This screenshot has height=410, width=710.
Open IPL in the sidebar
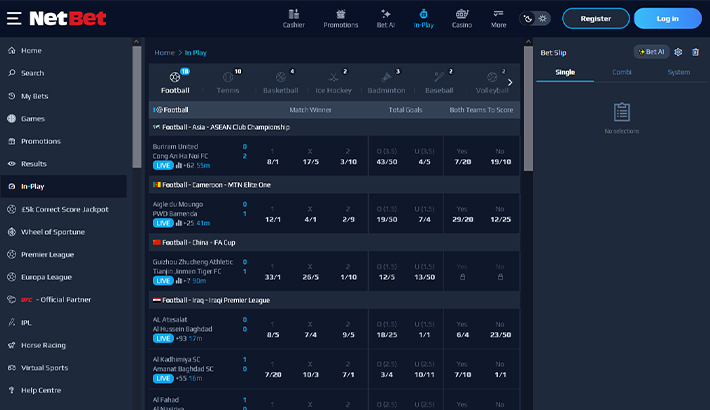[64, 323]
